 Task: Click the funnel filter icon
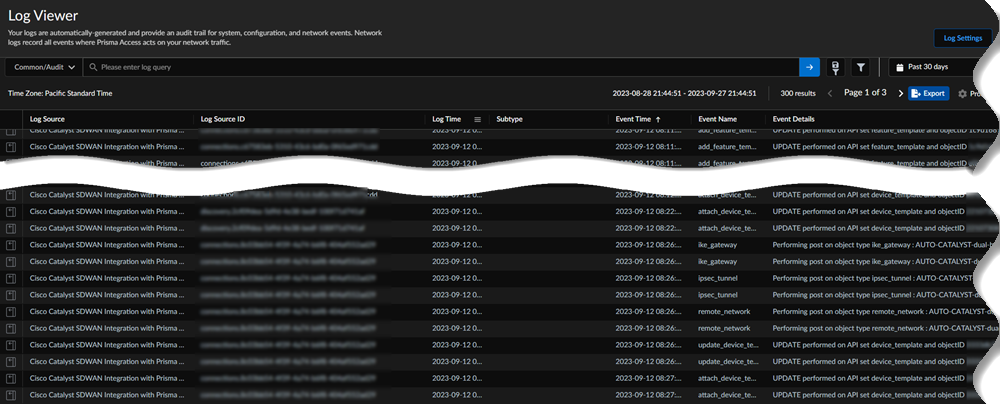[860, 67]
